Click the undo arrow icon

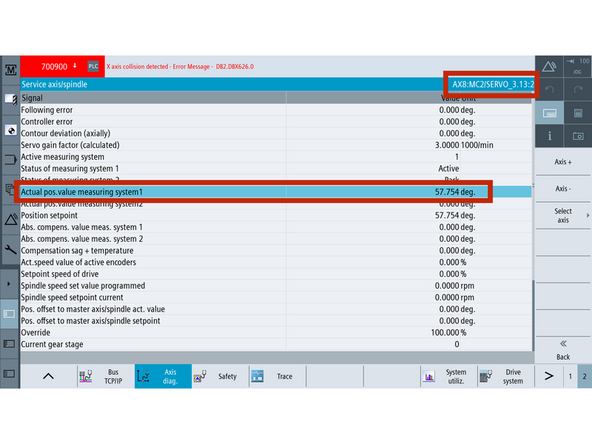point(549,89)
